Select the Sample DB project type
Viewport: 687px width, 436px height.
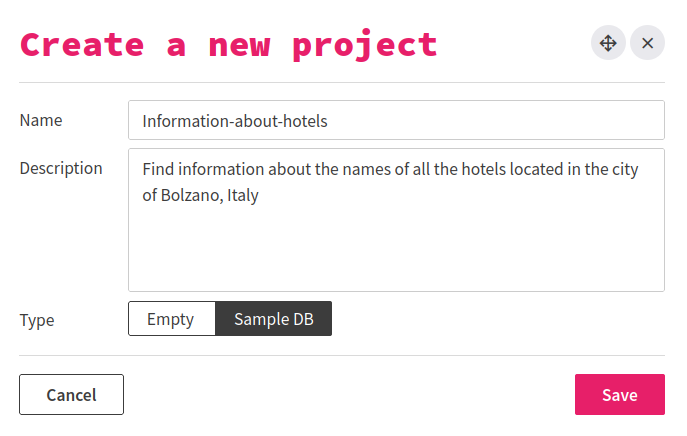pos(274,320)
